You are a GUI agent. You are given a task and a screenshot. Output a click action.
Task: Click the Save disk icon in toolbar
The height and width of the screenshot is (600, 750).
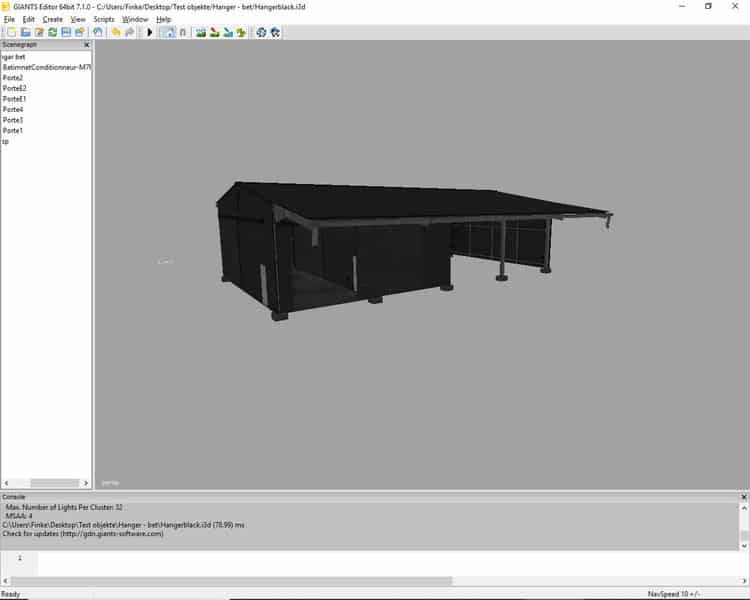(x=66, y=32)
